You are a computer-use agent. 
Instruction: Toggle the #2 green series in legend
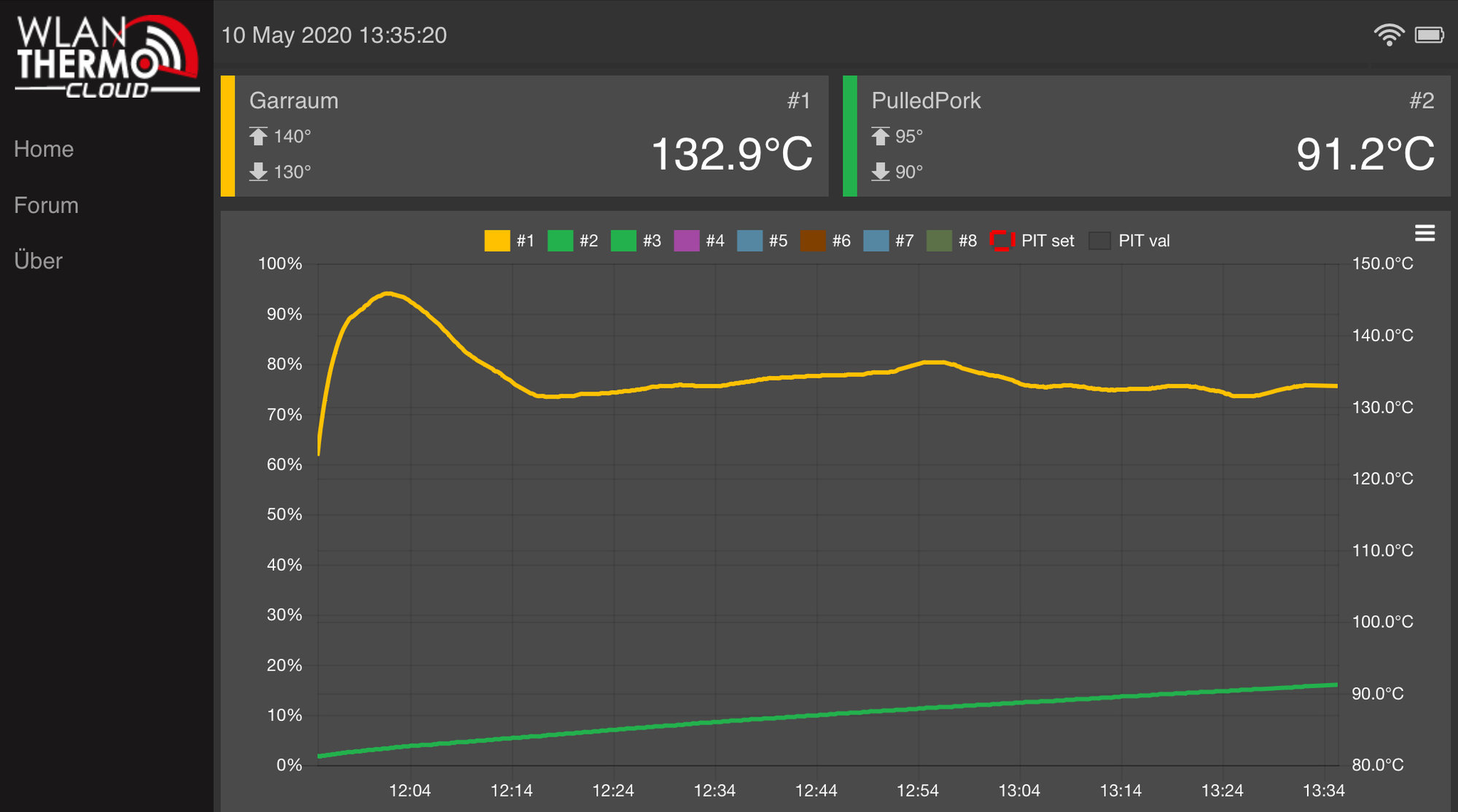573,241
